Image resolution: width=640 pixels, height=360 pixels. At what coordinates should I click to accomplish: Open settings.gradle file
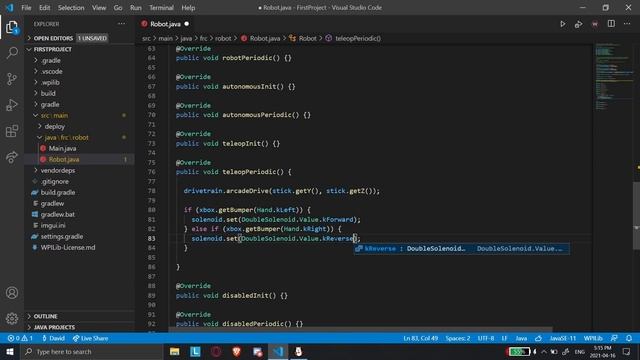point(80,236)
